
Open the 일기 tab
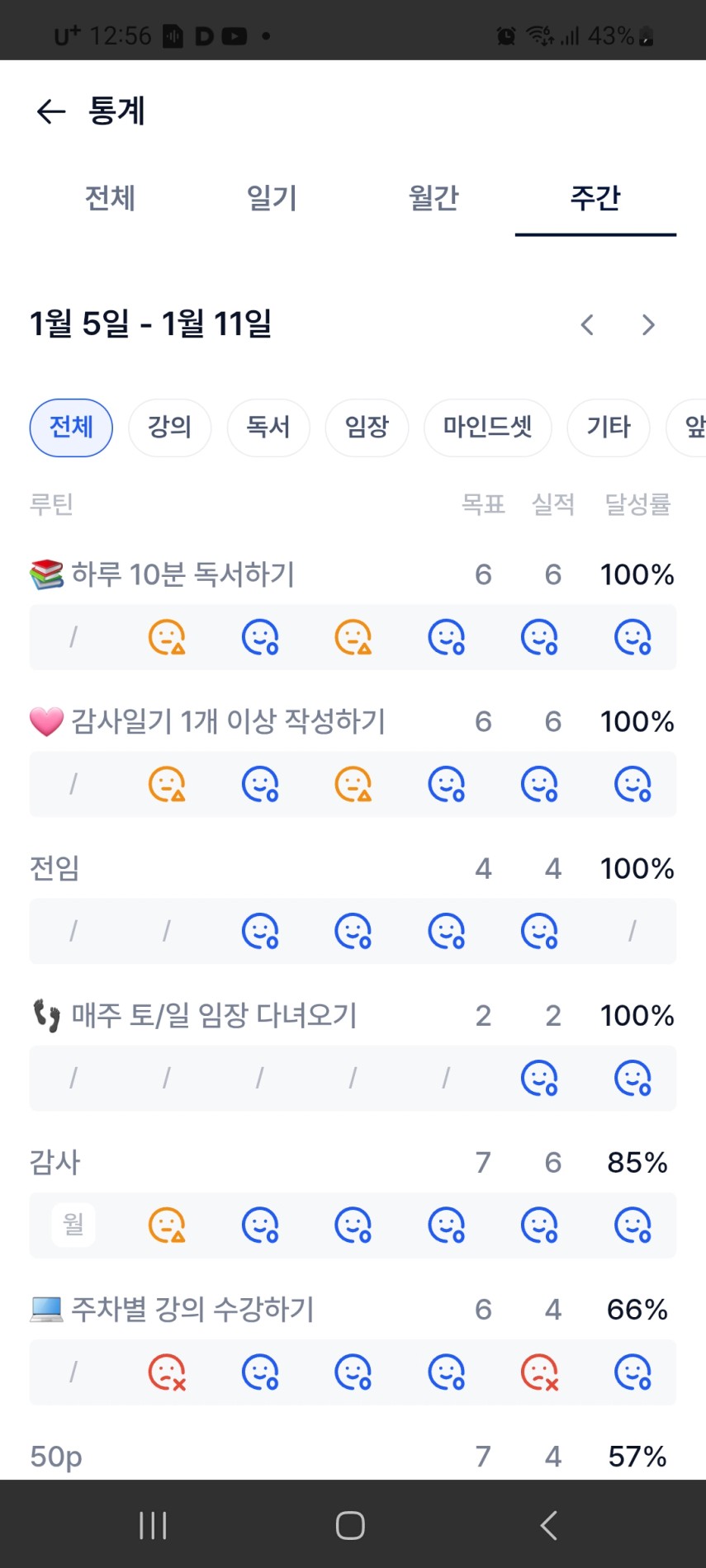tap(272, 198)
